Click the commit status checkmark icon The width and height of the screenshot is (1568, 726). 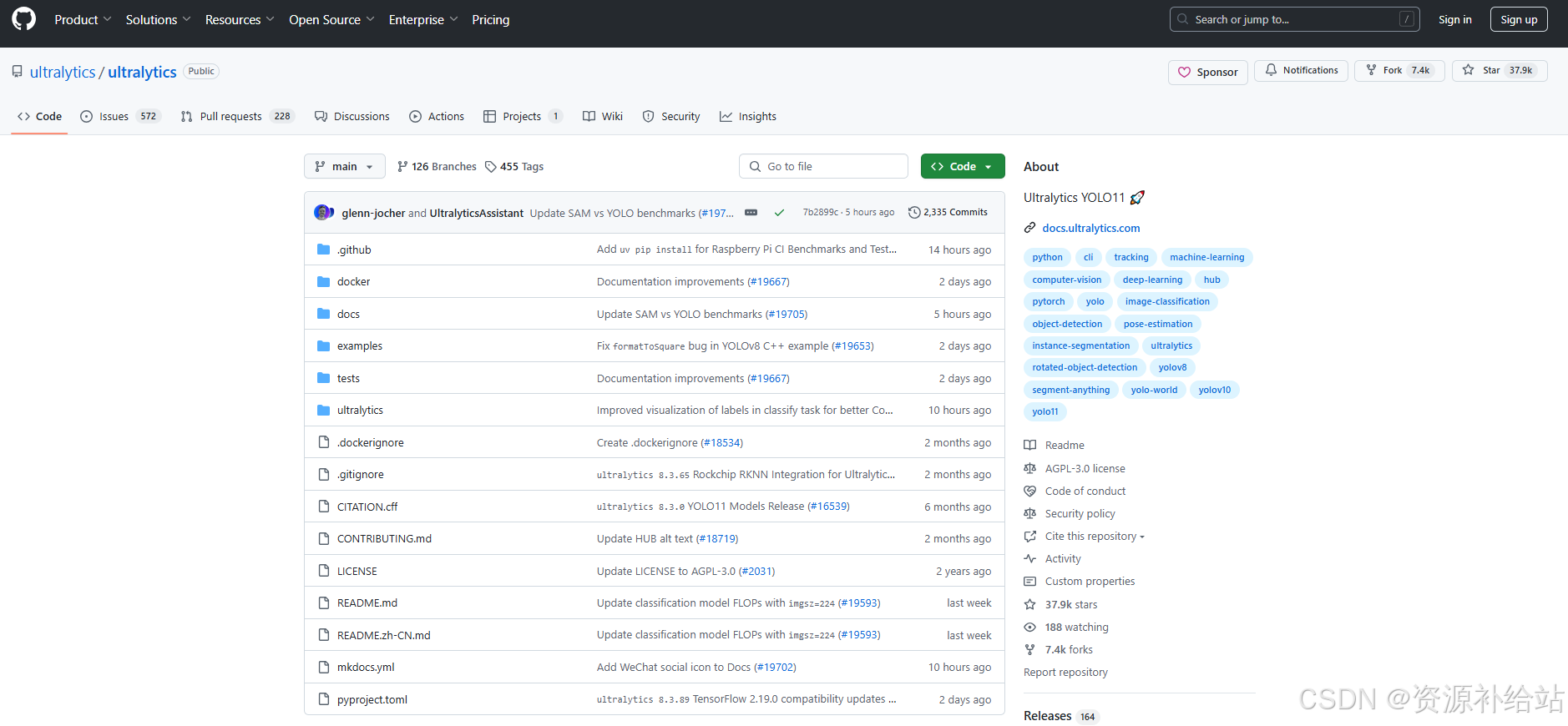779,213
